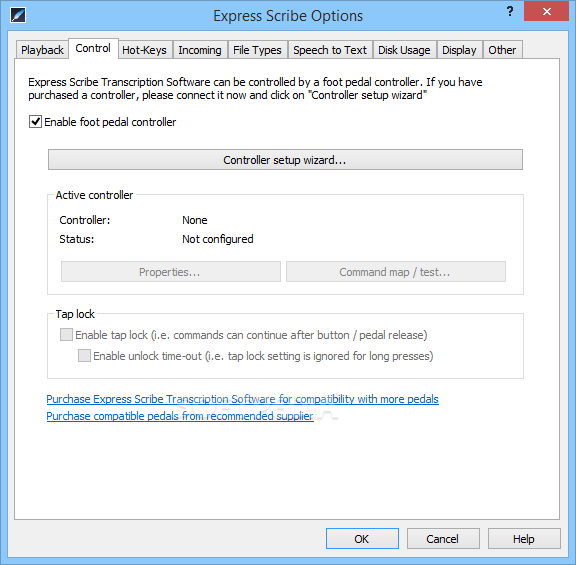576x565 pixels.
Task: Switch to the Display tab
Action: 459,50
